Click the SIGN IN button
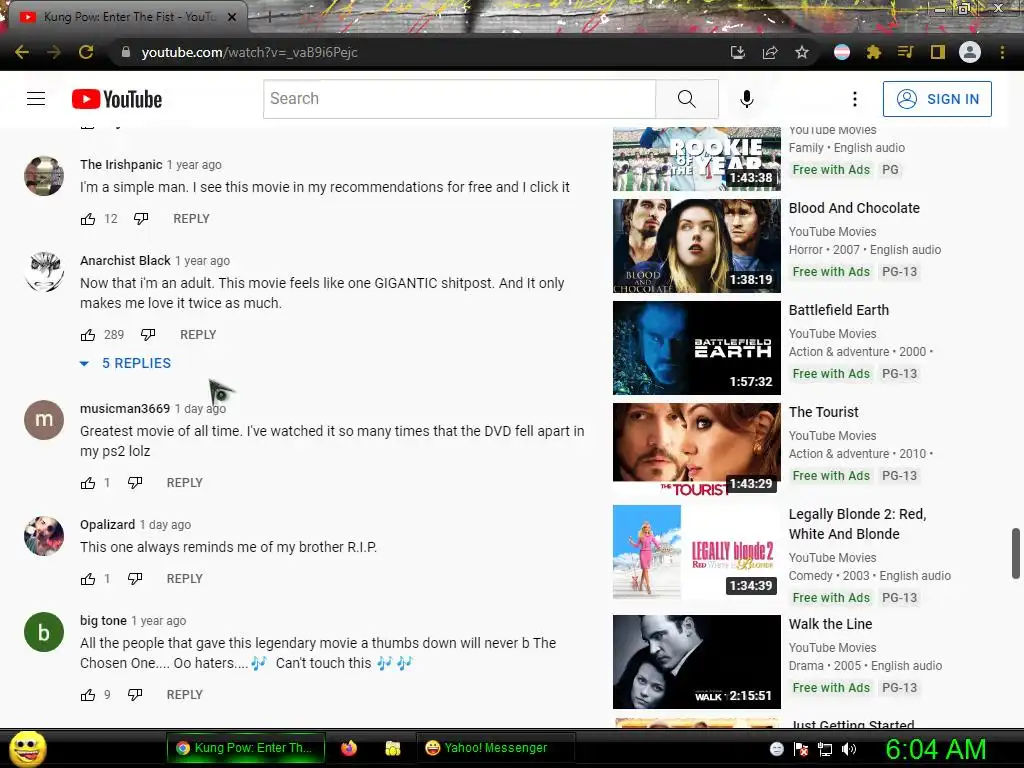The image size is (1024, 768). (937, 99)
